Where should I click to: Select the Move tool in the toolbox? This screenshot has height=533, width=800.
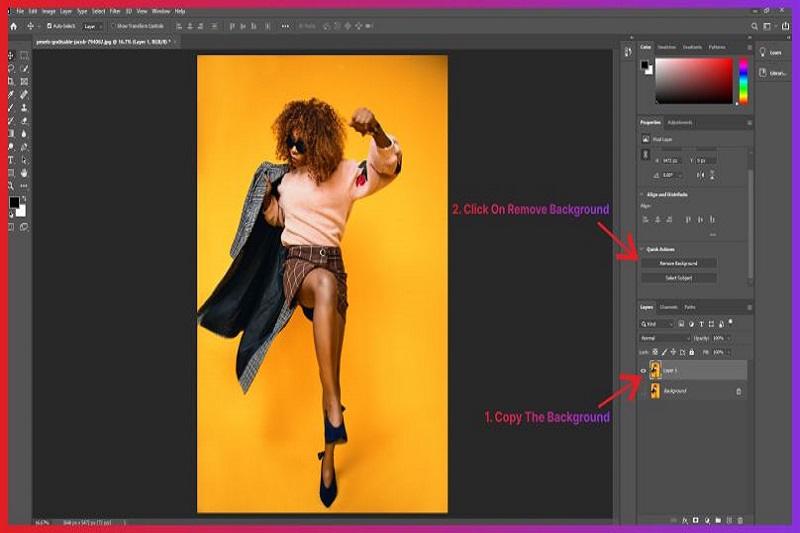point(11,55)
